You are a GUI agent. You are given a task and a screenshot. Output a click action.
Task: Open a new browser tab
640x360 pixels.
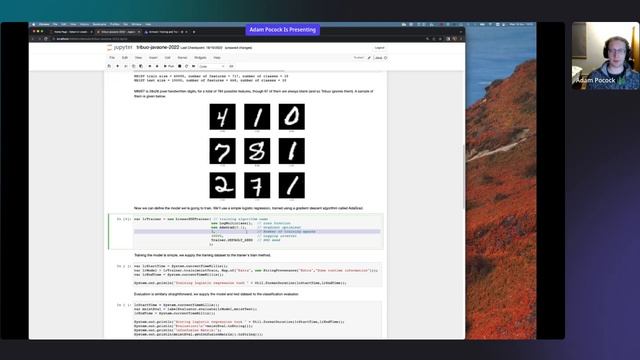pyautogui.click(x=194, y=32)
